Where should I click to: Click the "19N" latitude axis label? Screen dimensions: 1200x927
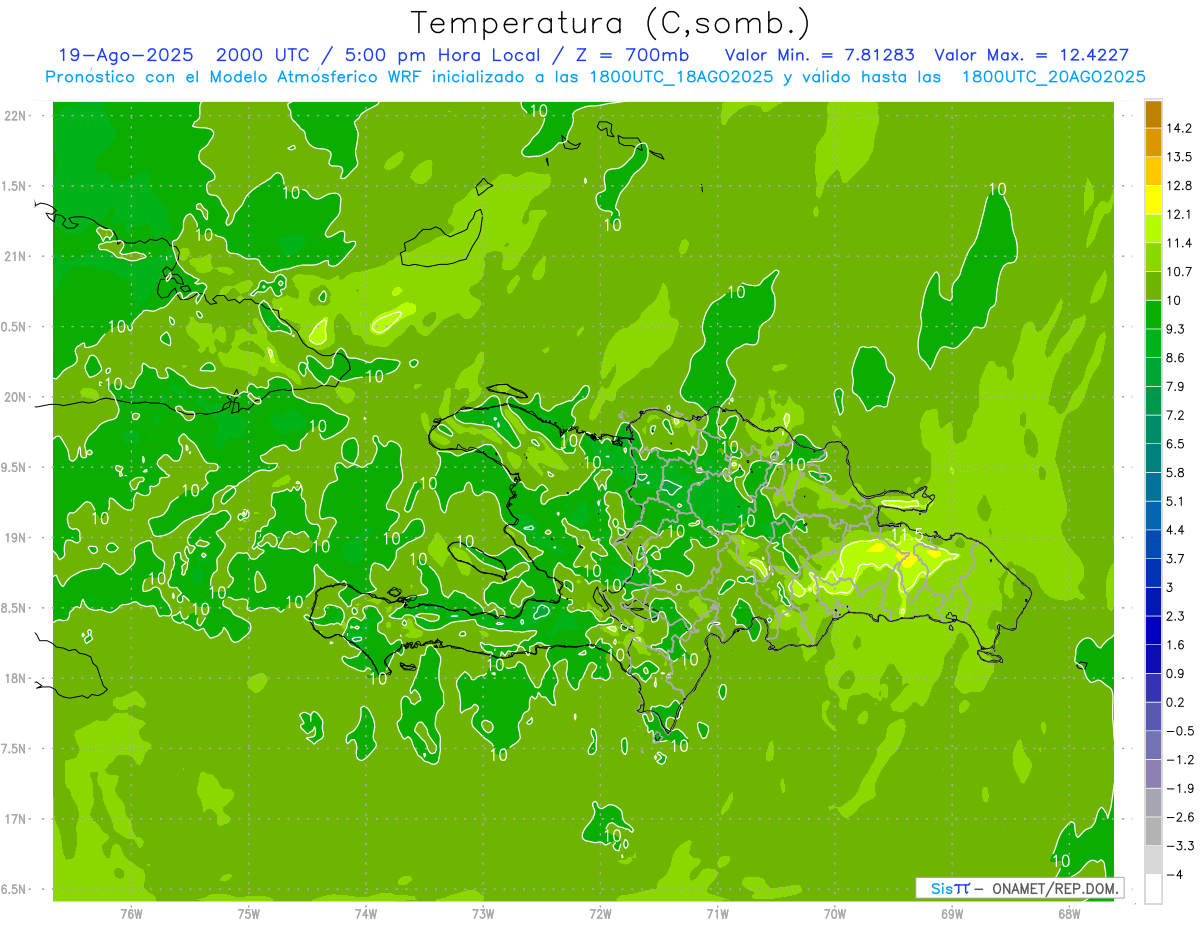click(x=15, y=537)
